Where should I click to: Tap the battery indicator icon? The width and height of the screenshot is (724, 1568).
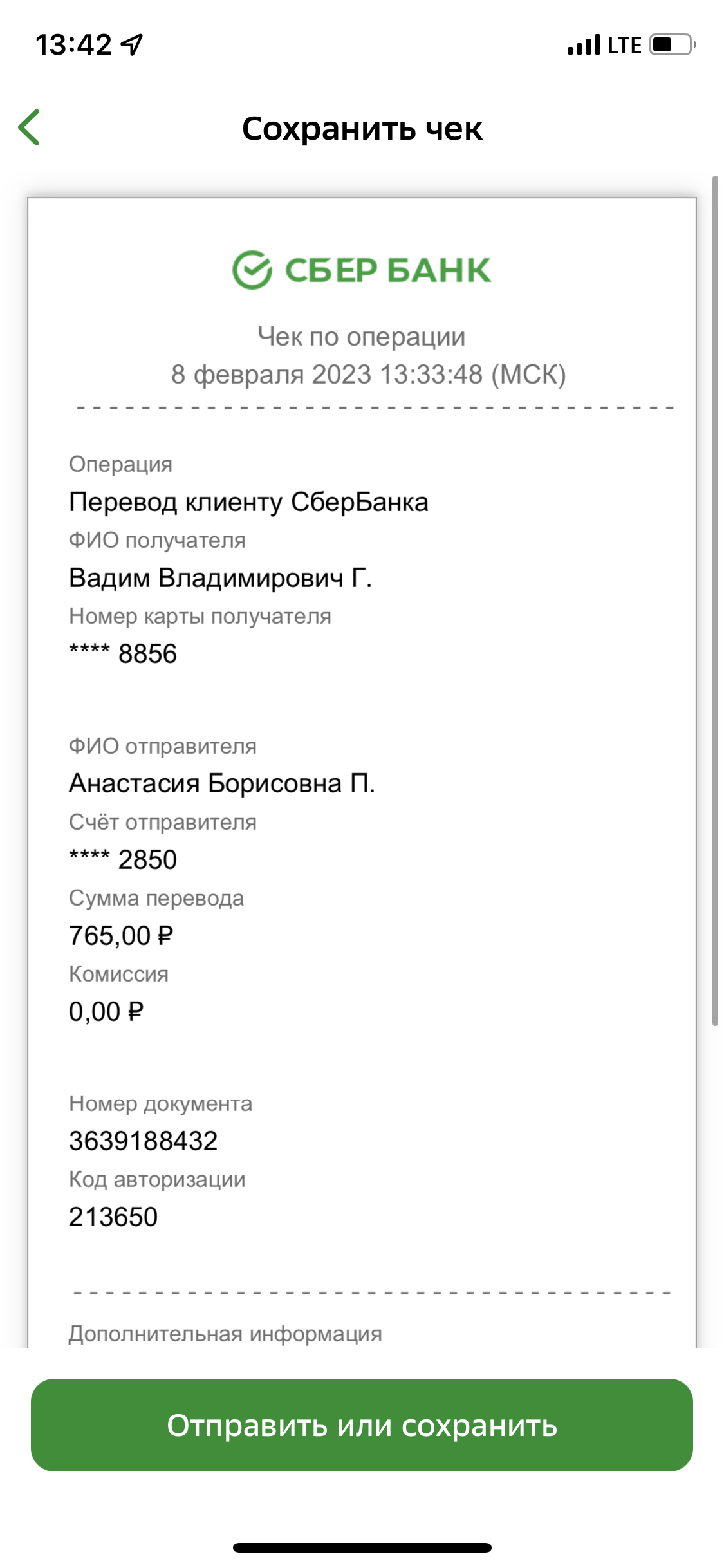click(x=673, y=45)
